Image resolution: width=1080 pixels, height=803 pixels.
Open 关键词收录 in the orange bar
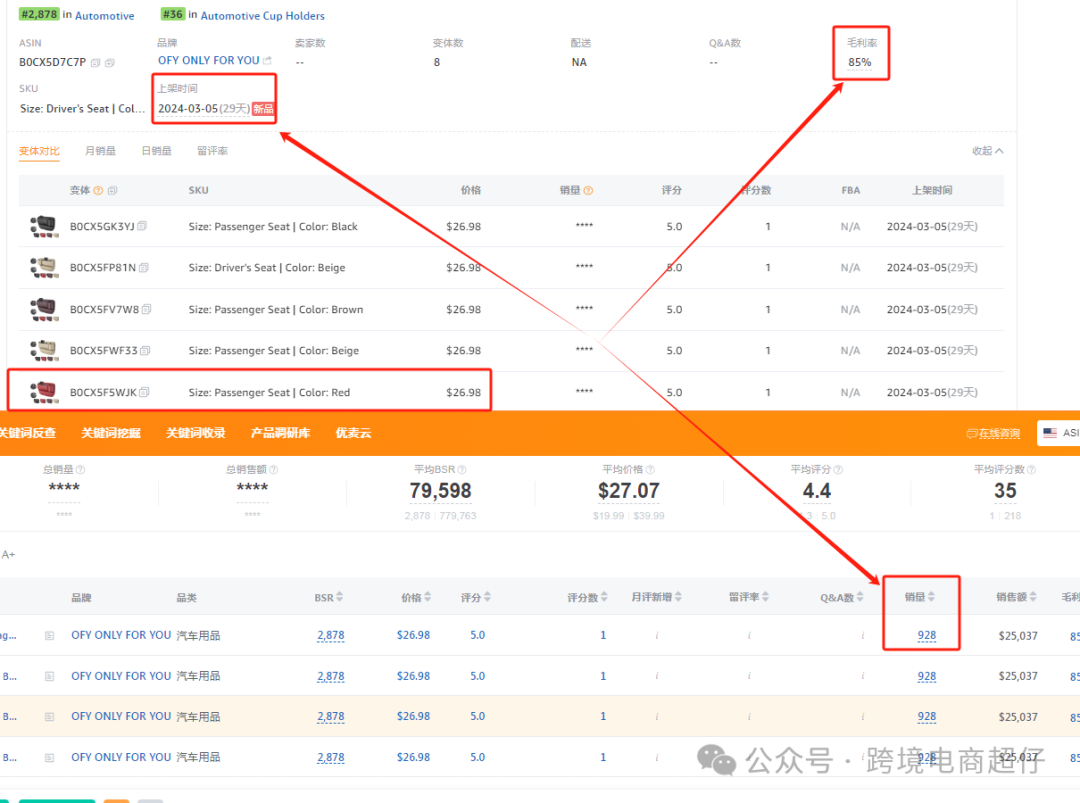[196, 433]
